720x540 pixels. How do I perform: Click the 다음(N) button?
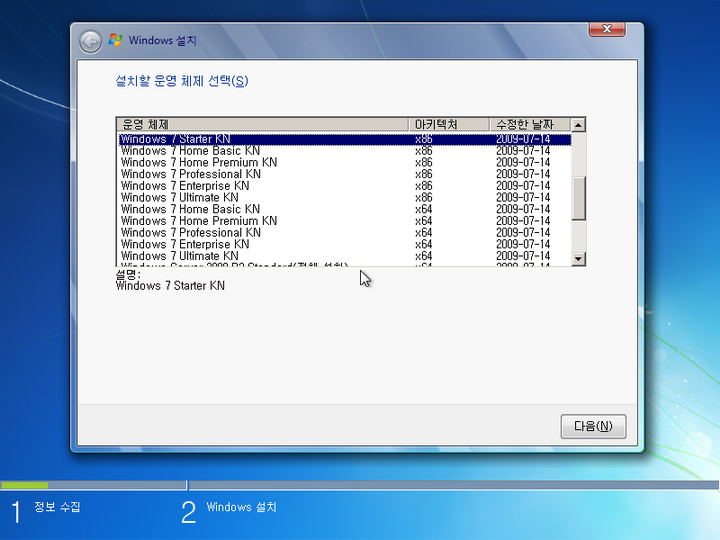[593, 426]
